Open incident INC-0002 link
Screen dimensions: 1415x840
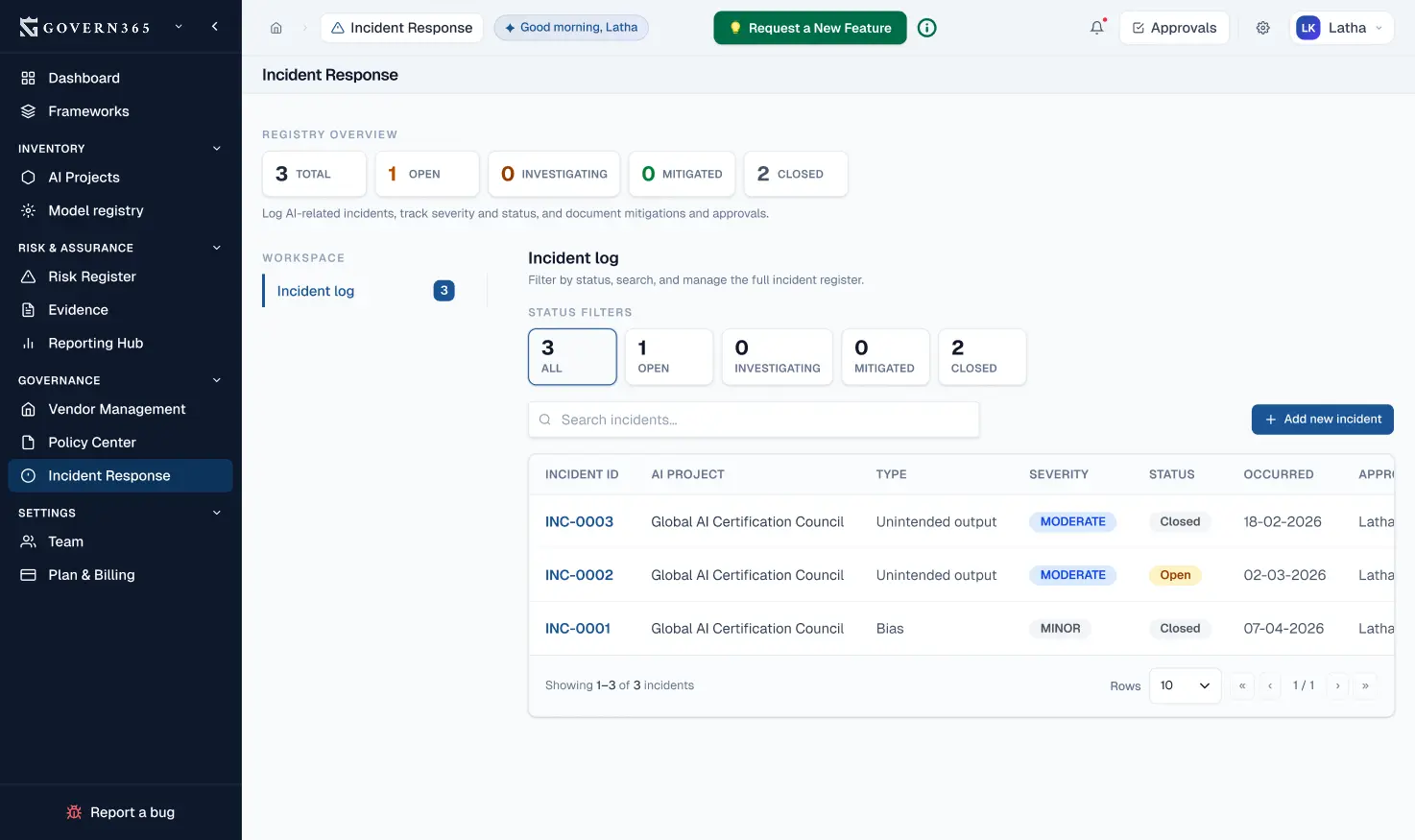click(x=579, y=575)
